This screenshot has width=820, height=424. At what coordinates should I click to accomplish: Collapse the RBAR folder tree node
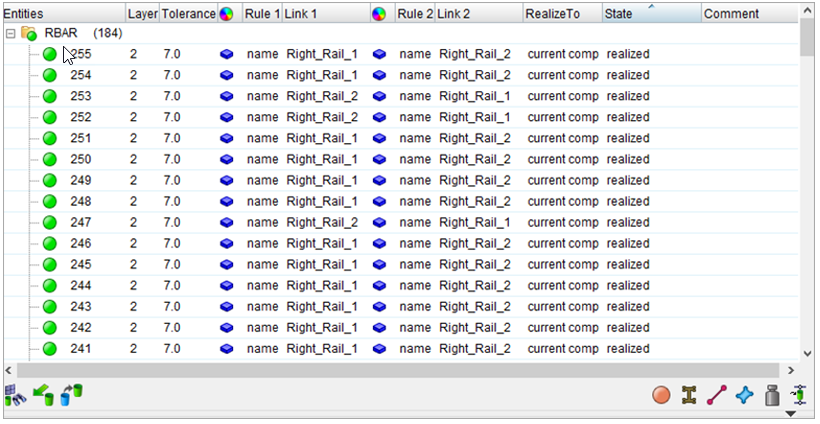pyautogui.click(x=10, y=33)
